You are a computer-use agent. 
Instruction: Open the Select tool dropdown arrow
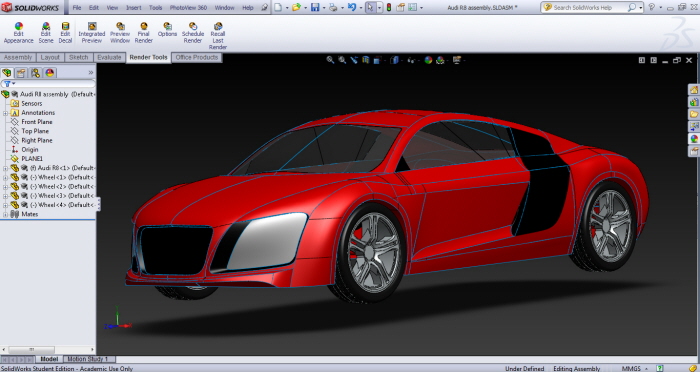coord(379,8)
